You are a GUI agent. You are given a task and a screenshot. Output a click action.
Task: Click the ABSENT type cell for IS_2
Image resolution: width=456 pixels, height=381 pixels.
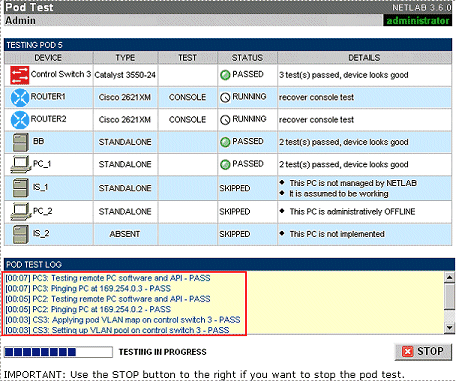tap(125, 234)
